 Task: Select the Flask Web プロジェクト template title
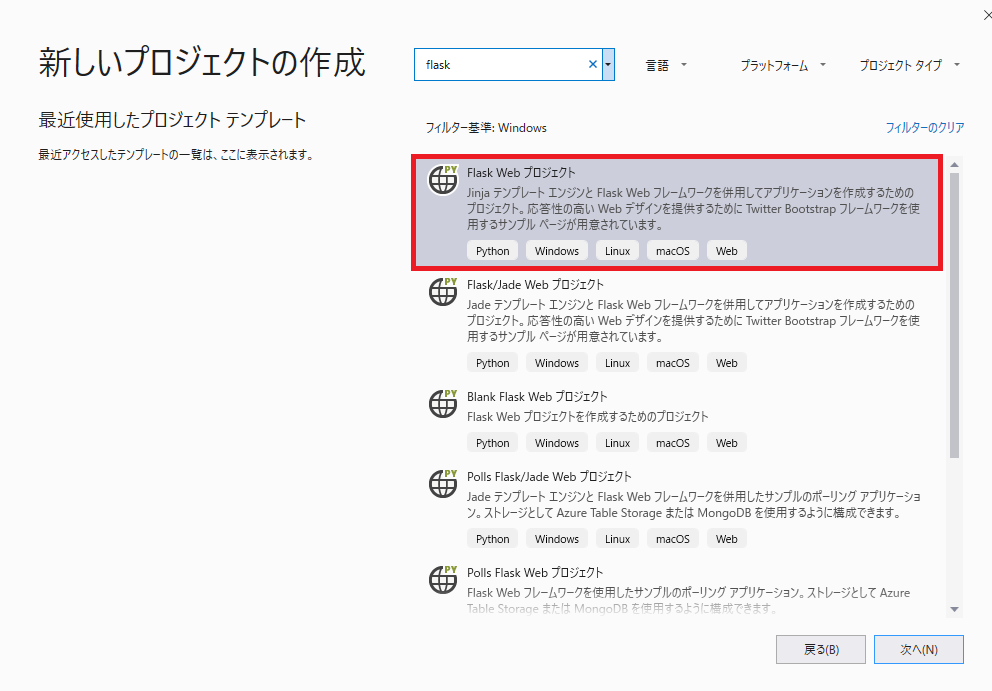(521, 173)
